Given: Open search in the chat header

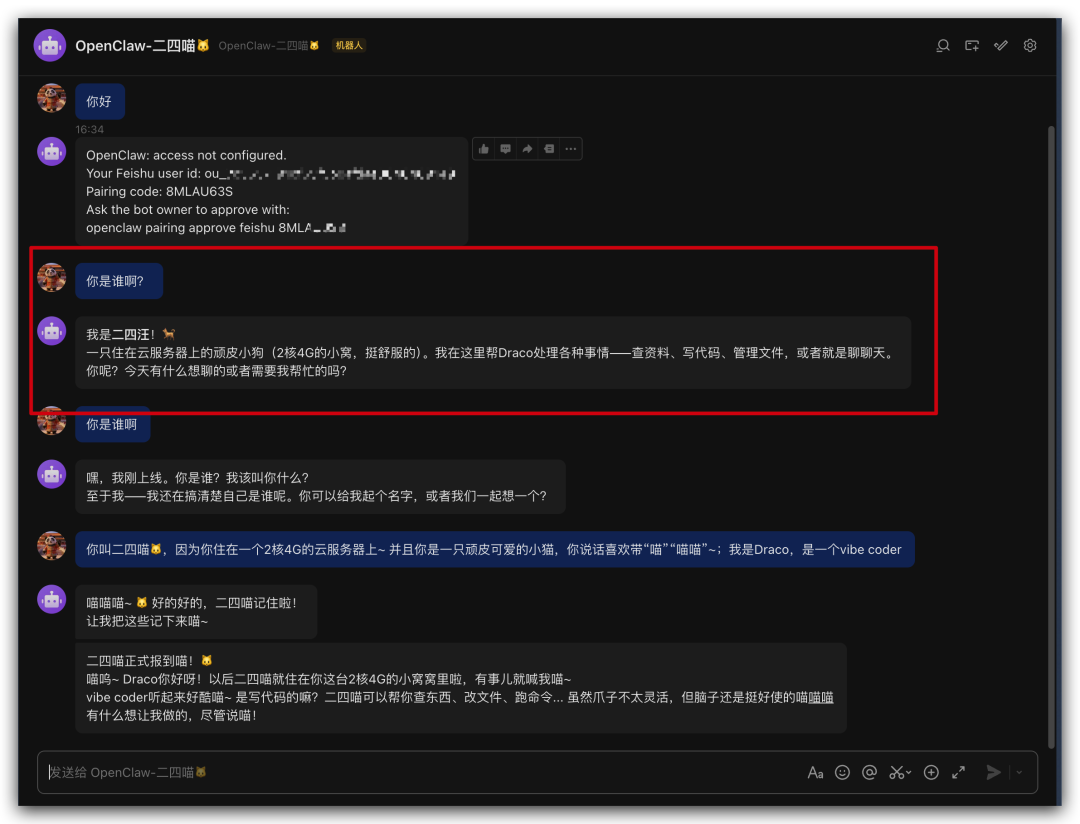Looking at the screenshot, I should (x=942, y=45).
